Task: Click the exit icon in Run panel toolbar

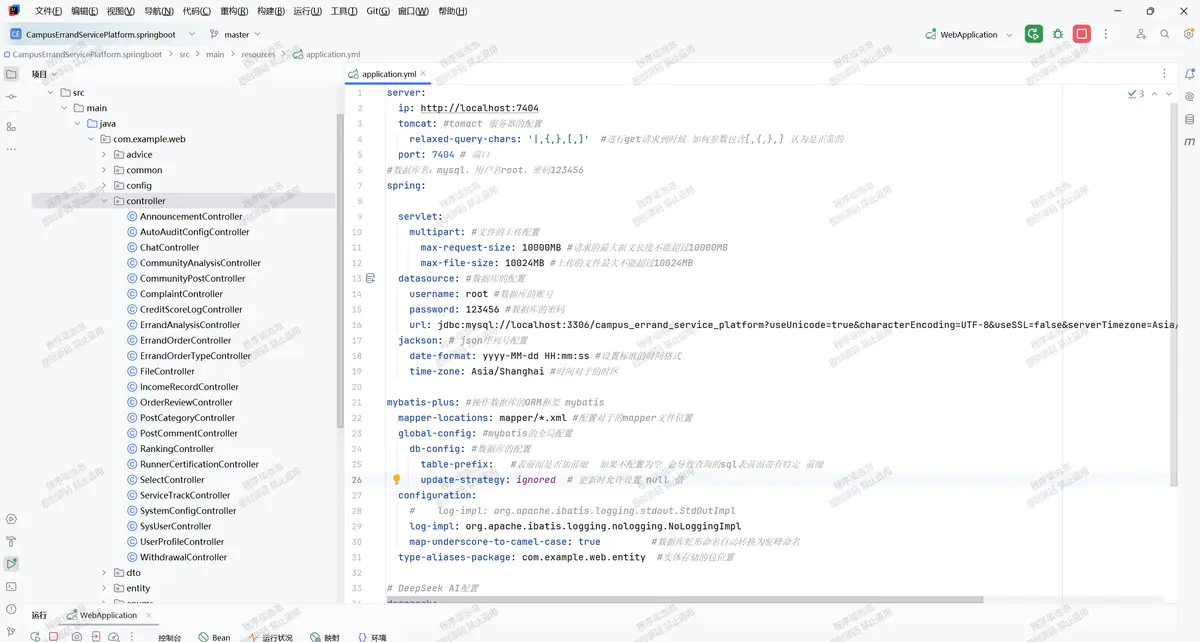Action: tap(96, 637)
